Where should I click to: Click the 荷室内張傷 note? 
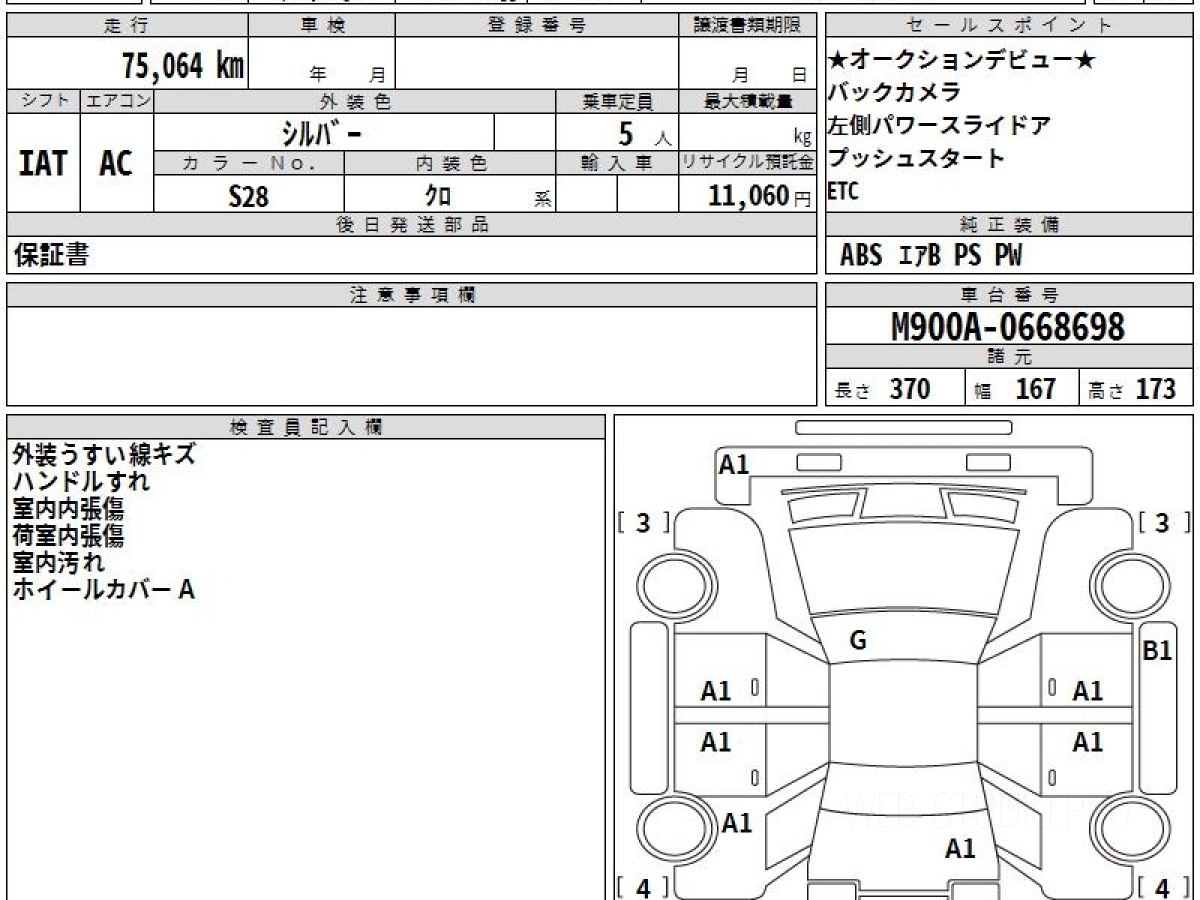click(68, 536)
